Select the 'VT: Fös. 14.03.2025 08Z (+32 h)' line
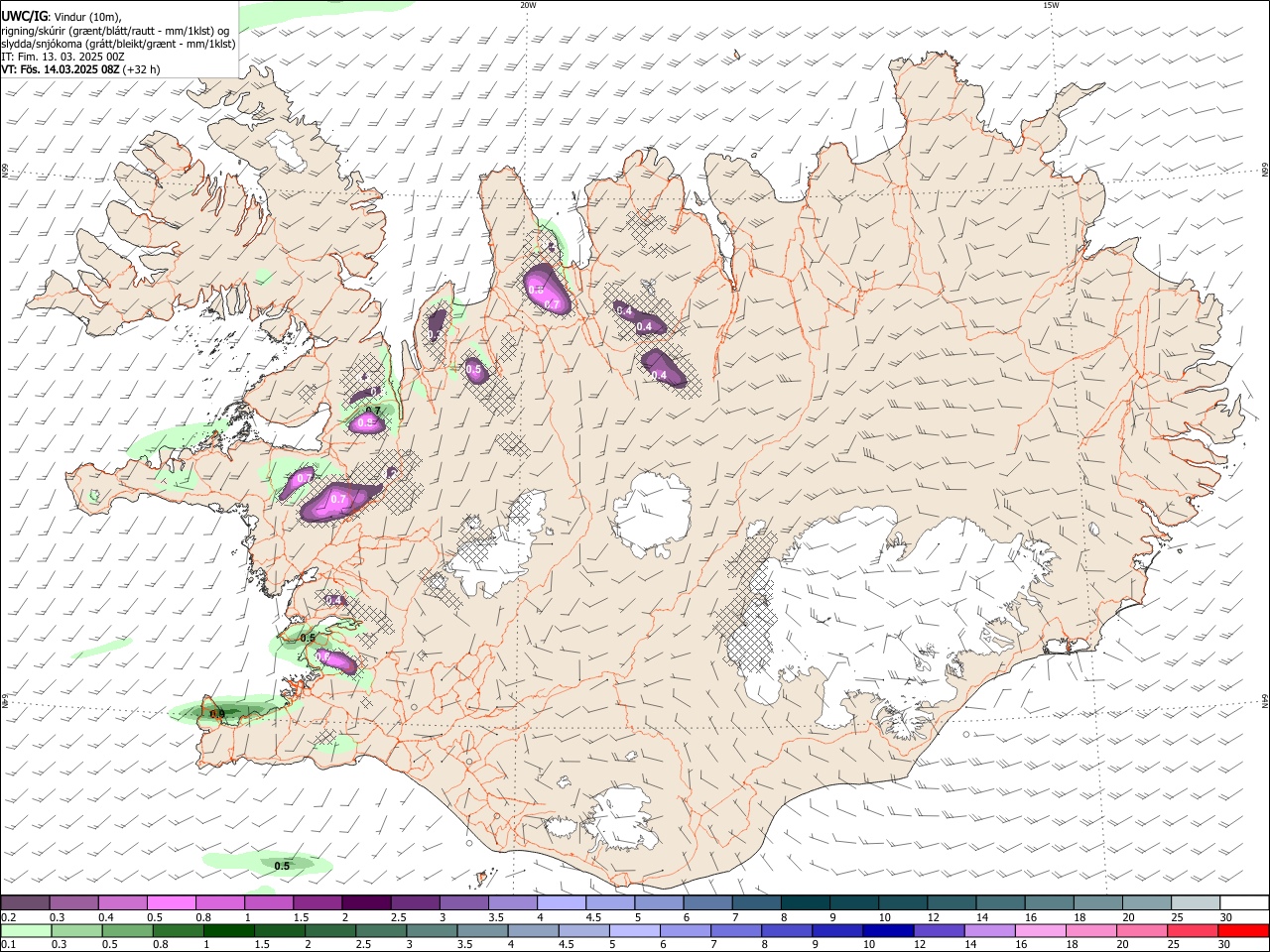The width and height of the screenshot is (1270, 952). (80, 69)
